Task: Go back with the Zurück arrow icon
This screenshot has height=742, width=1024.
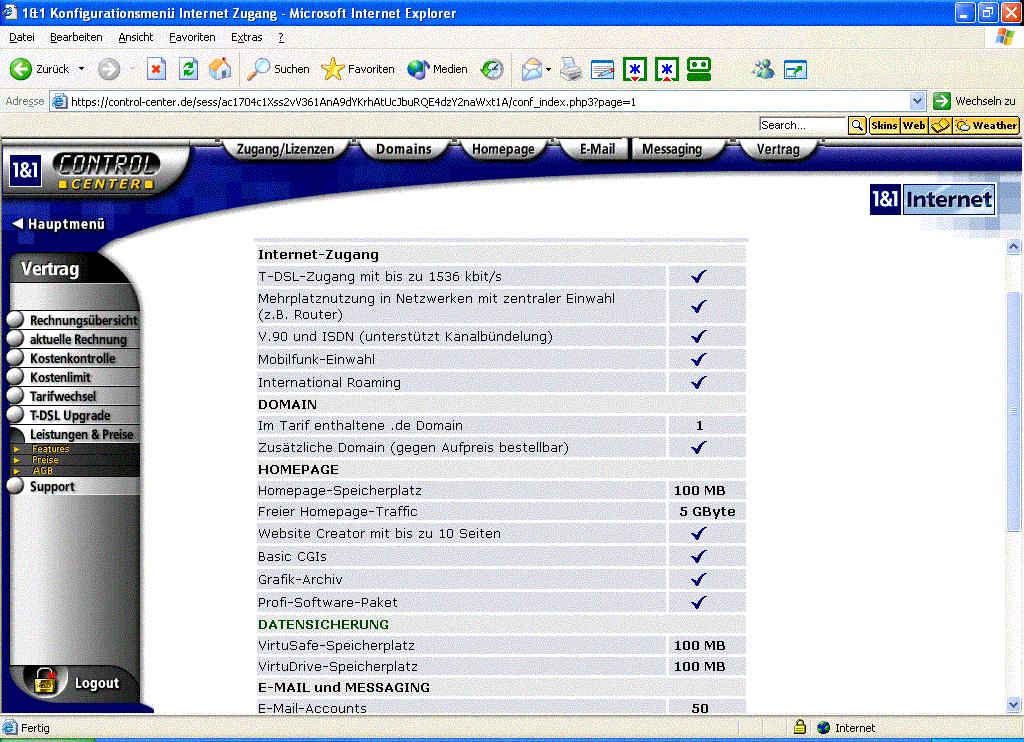Action: tap(20, 69)
